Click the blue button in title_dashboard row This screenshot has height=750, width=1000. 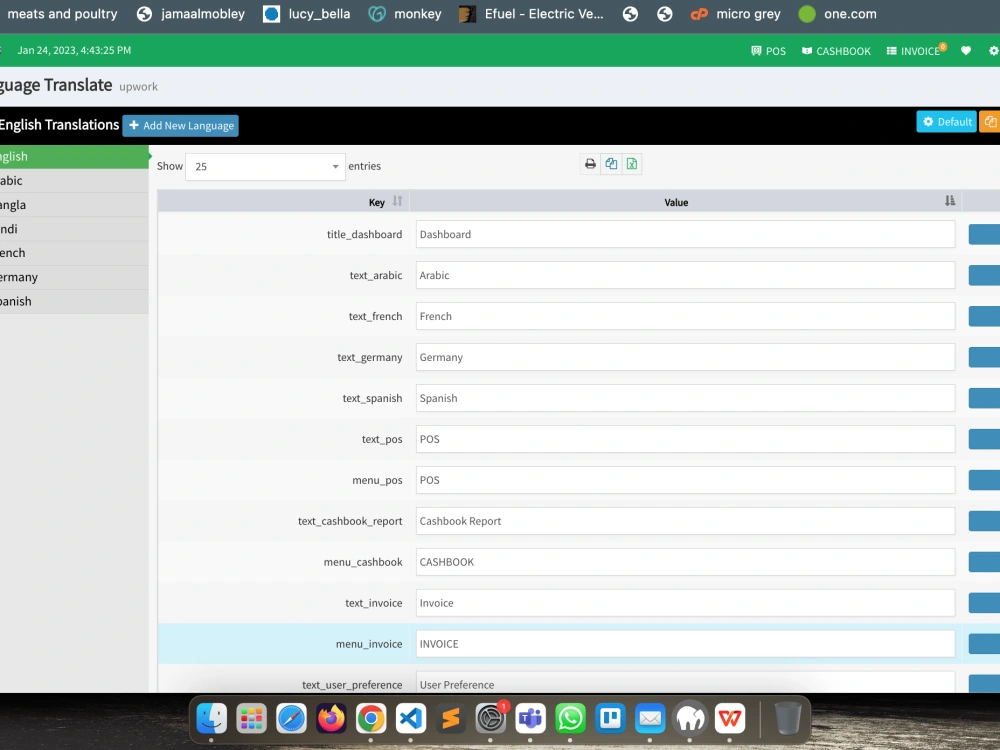click(x=984, y=234)
